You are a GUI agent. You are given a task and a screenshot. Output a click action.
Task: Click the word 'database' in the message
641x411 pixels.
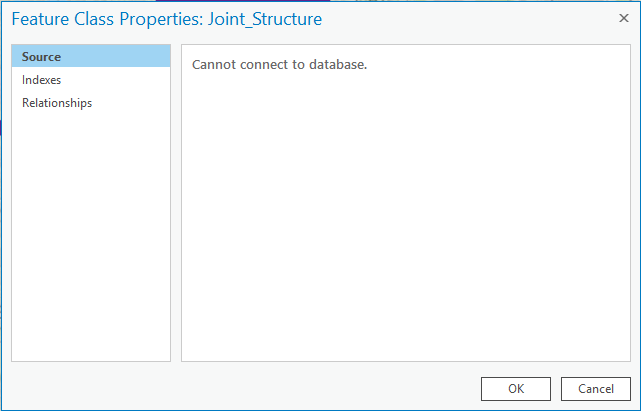(337, 65)
